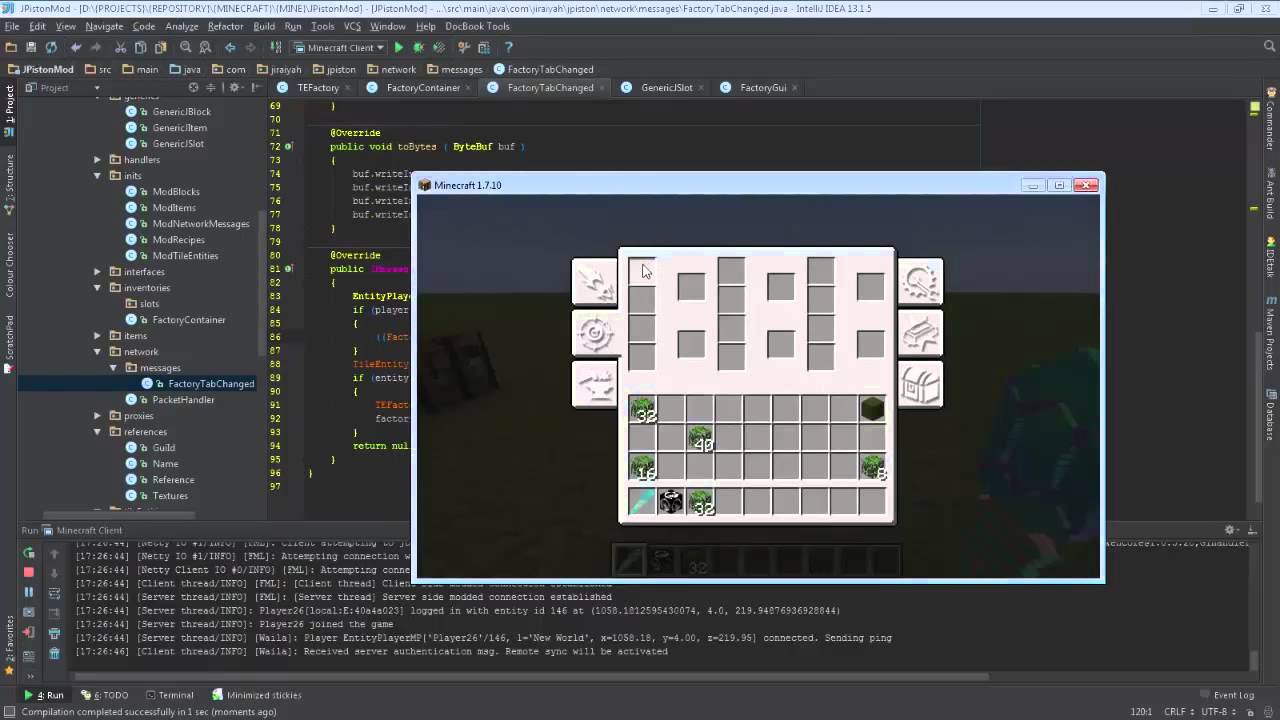Viewport: 1280px width, 720px height.
Task: Click the Debug bug icon in toolbar
Action: [x=418, y=47]
